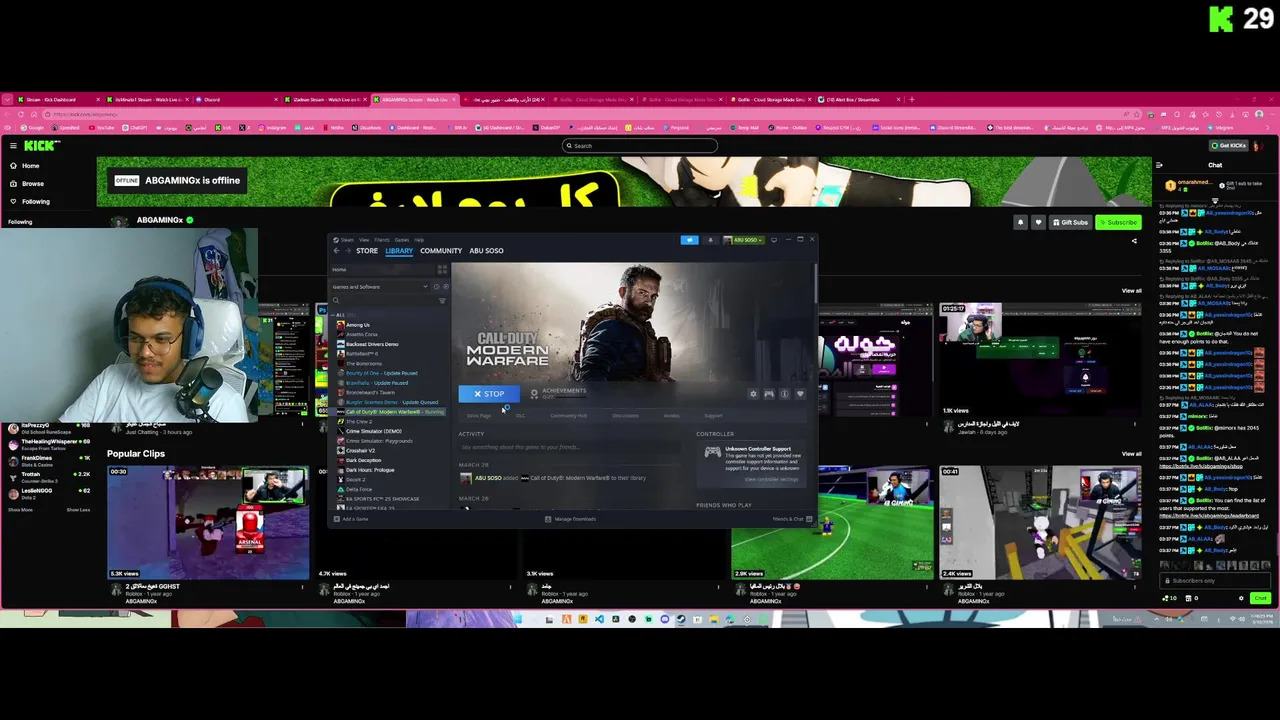Screen dimensions: 1280x720
Task: Stop the running Call of Duty game
Action: [489, 394]
